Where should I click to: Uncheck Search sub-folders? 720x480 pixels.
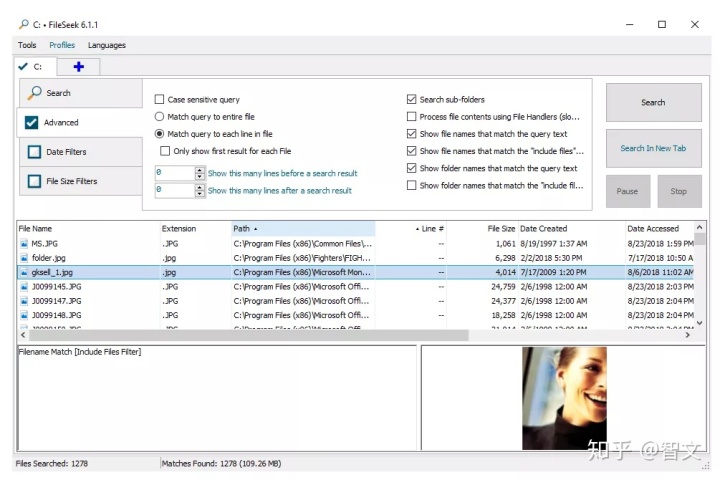click(x=411, y=99)
